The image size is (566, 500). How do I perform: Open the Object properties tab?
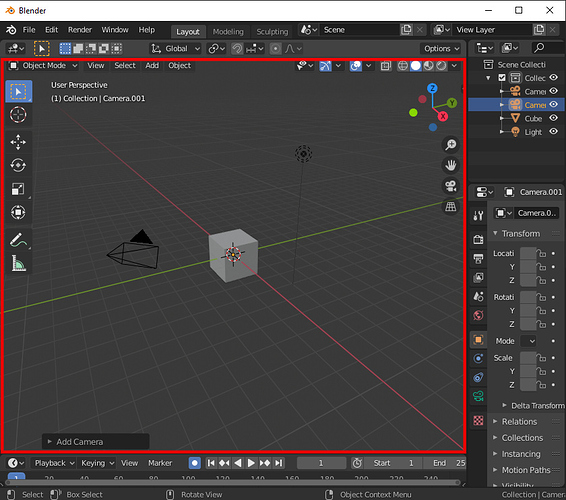click(478, 340)
